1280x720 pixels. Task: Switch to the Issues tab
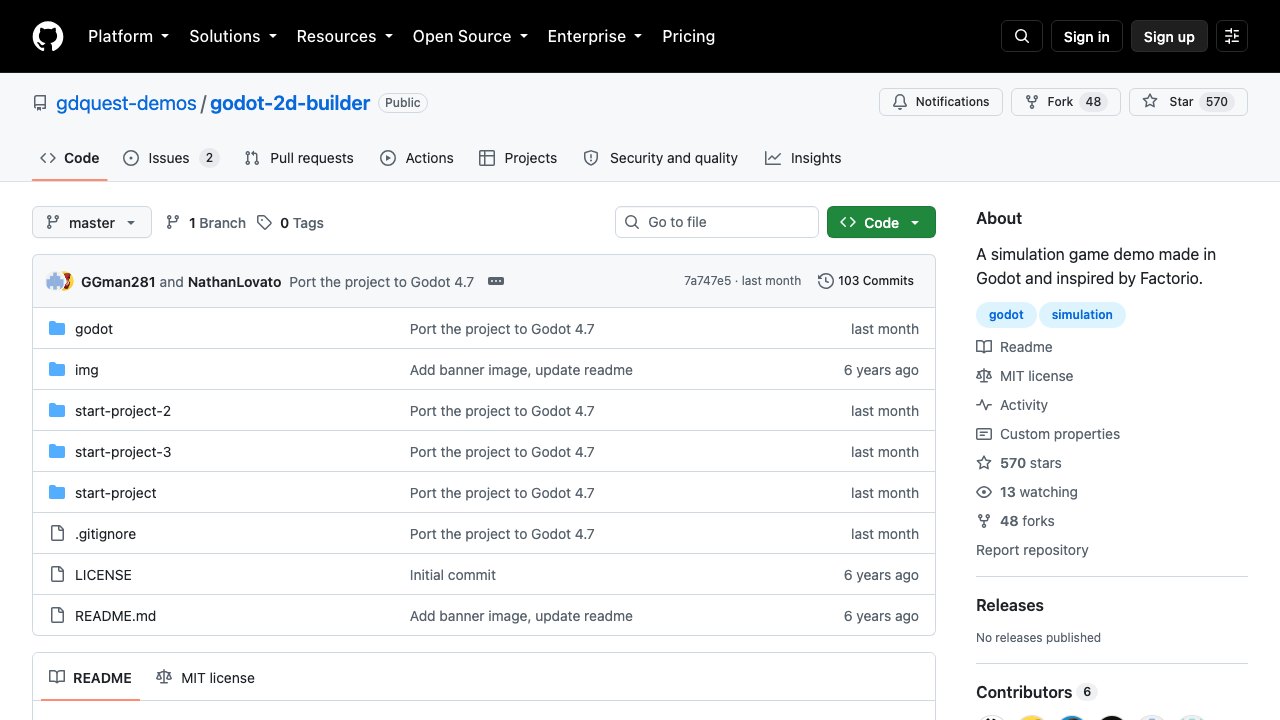[171, 158]
